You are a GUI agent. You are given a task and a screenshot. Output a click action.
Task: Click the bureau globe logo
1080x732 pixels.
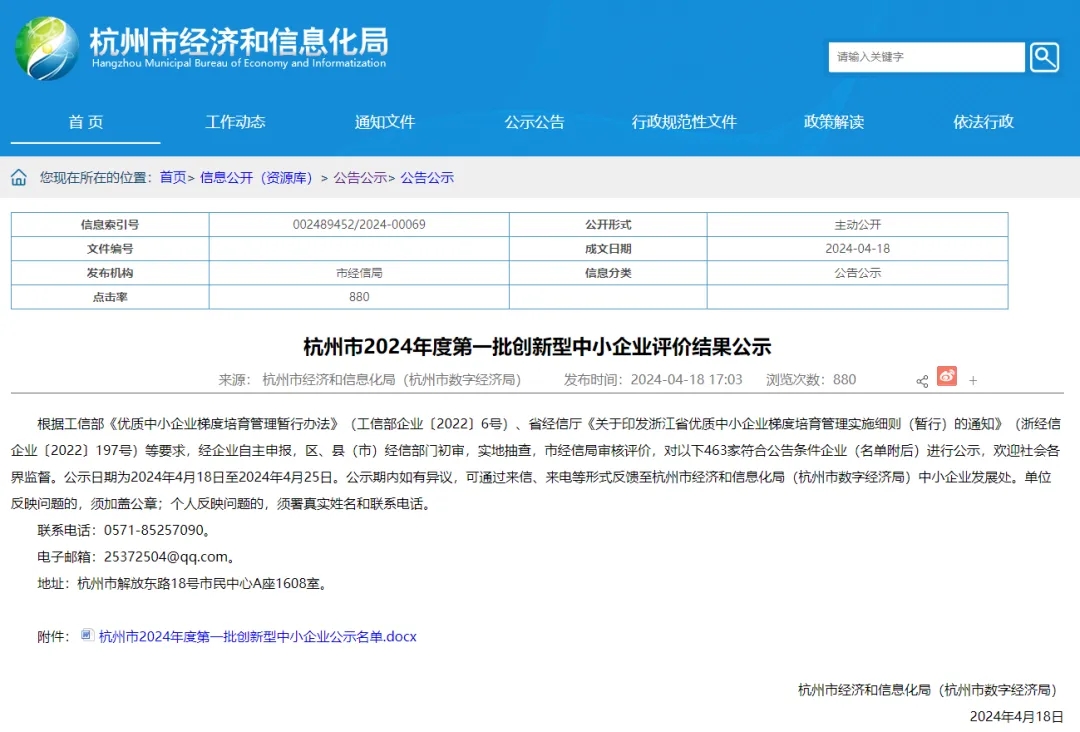[x=47, y=48]
